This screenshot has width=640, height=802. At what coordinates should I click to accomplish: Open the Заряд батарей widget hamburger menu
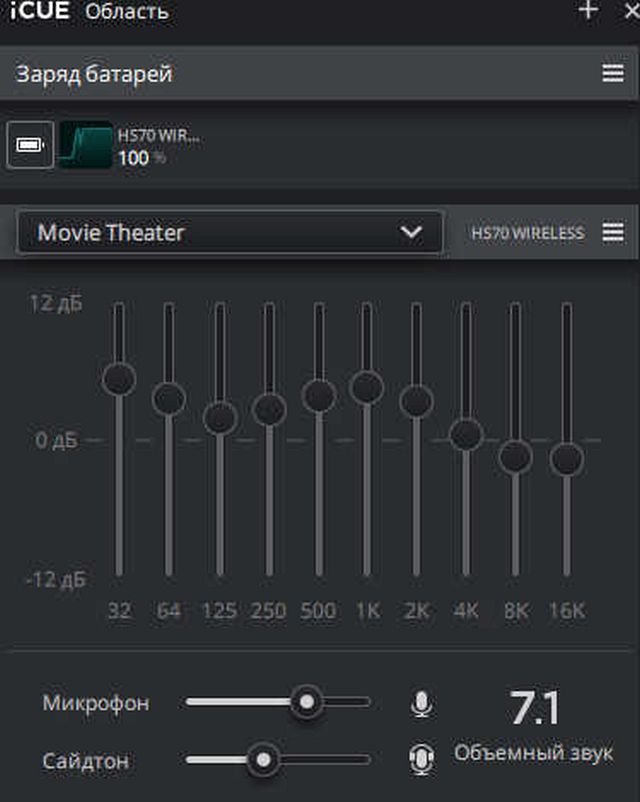click(613, 74)
